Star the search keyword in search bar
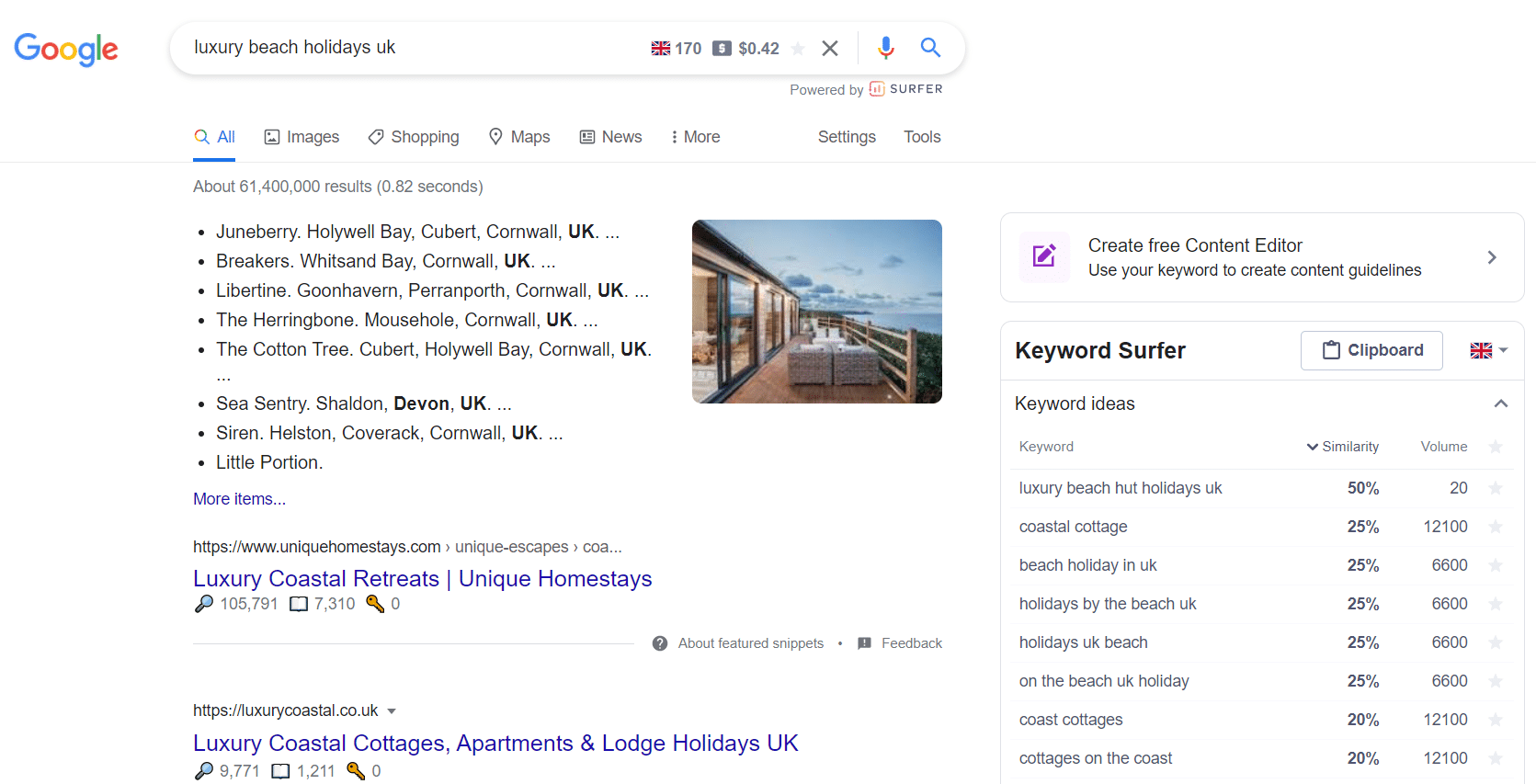1536x784 pixels. click(x=798, y=48)
